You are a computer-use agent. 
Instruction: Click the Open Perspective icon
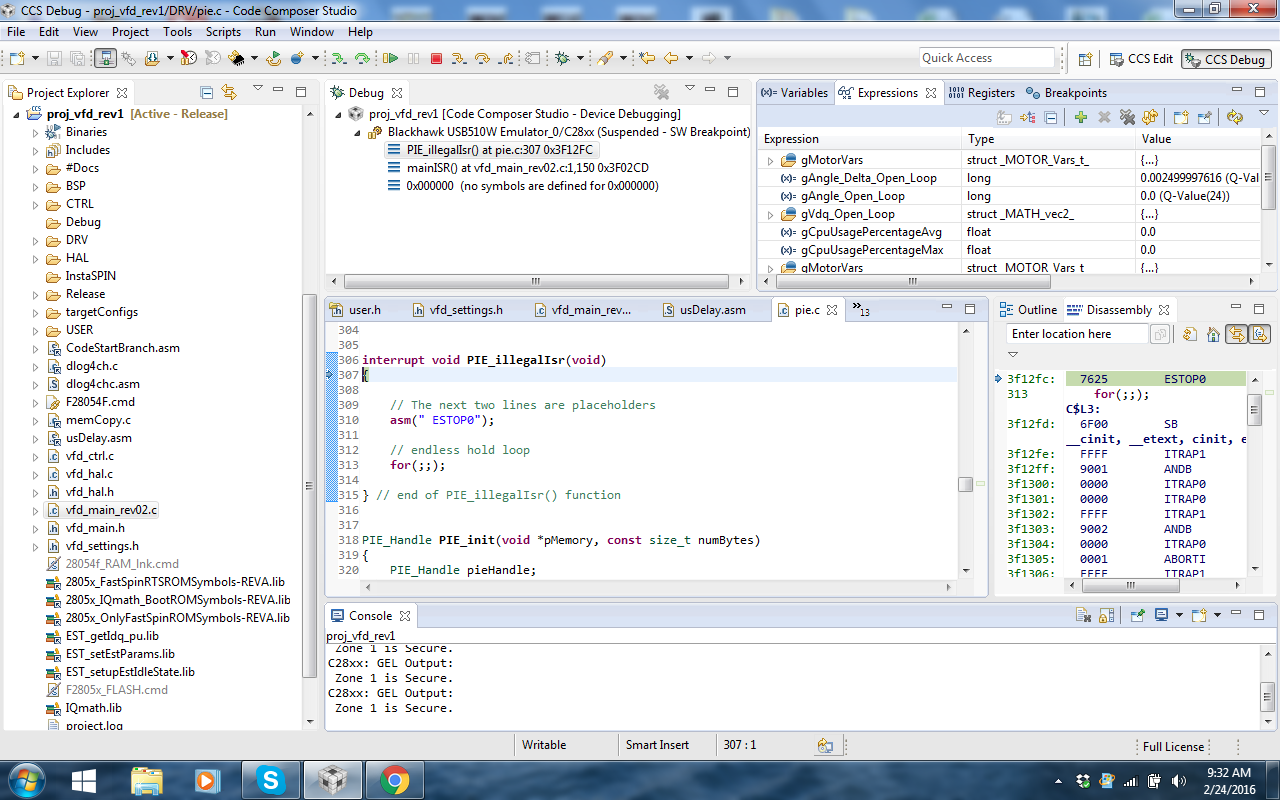click(1085, 59)
